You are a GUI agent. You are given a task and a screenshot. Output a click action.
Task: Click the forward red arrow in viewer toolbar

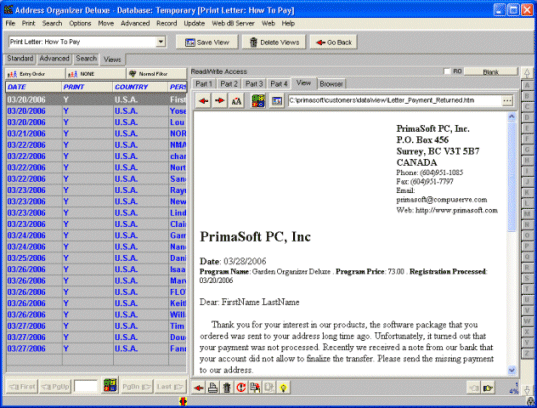coord(220,101)
